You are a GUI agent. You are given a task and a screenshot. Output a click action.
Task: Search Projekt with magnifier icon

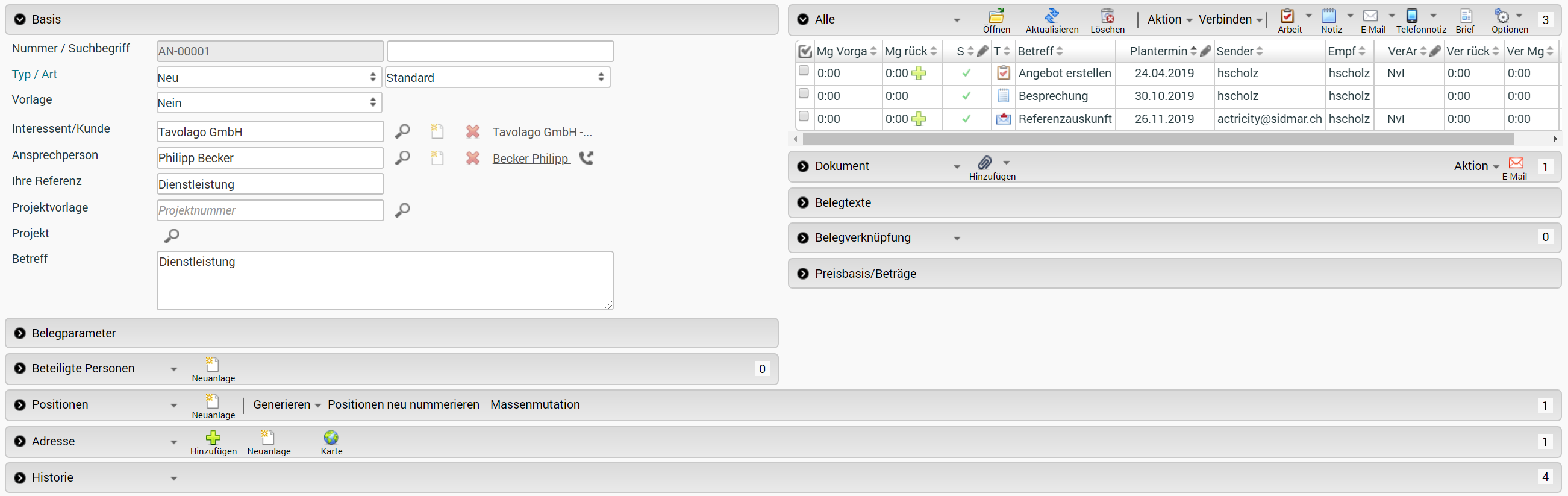(x=172, y=236)
